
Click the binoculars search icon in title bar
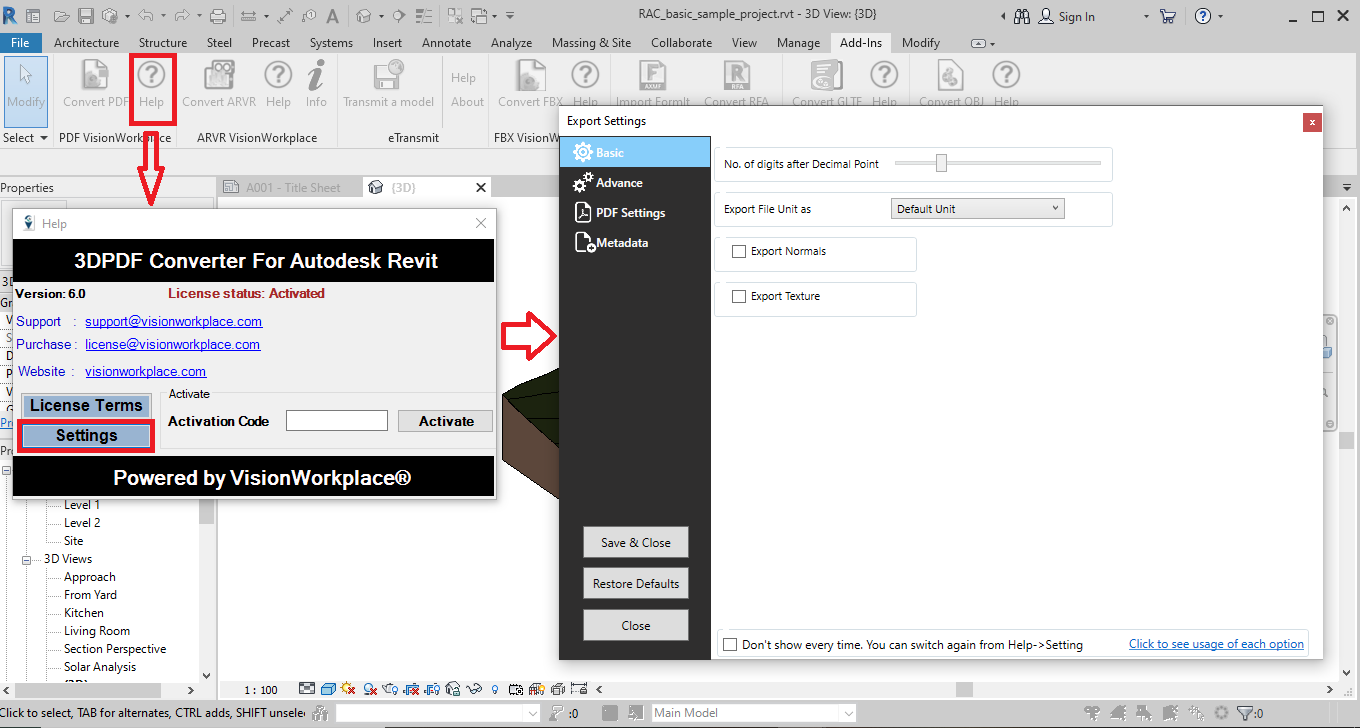coord(1022,16)
